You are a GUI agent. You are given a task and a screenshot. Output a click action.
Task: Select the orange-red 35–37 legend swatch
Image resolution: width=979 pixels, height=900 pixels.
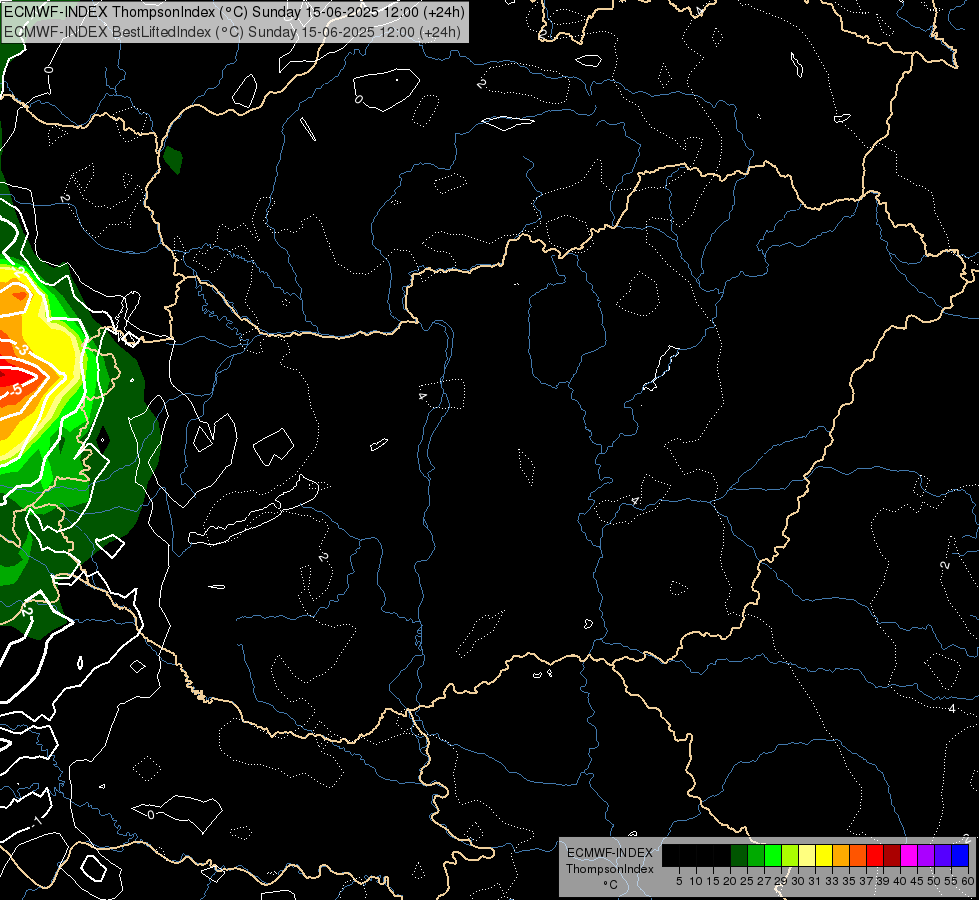pyautogui.click(x=858, y=855)
